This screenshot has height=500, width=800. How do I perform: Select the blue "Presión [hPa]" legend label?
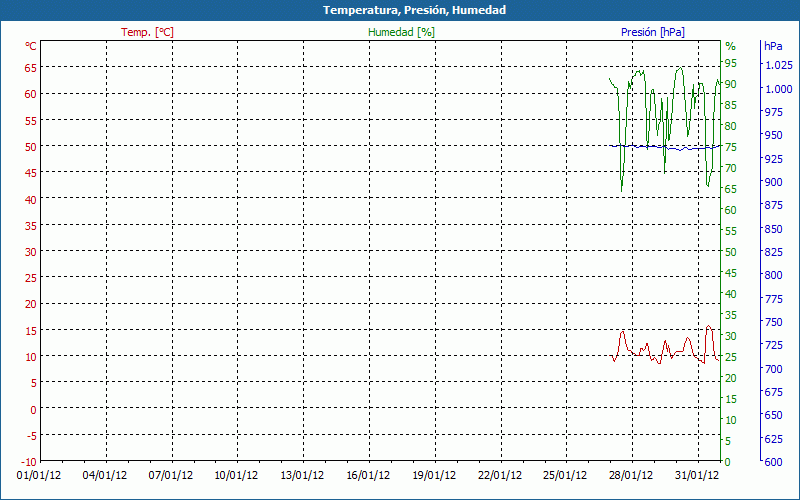point(653,32)
